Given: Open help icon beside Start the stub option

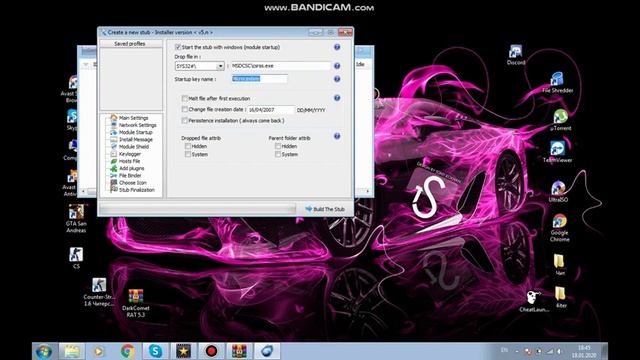Looking at the screenshot, I should 337,47.
